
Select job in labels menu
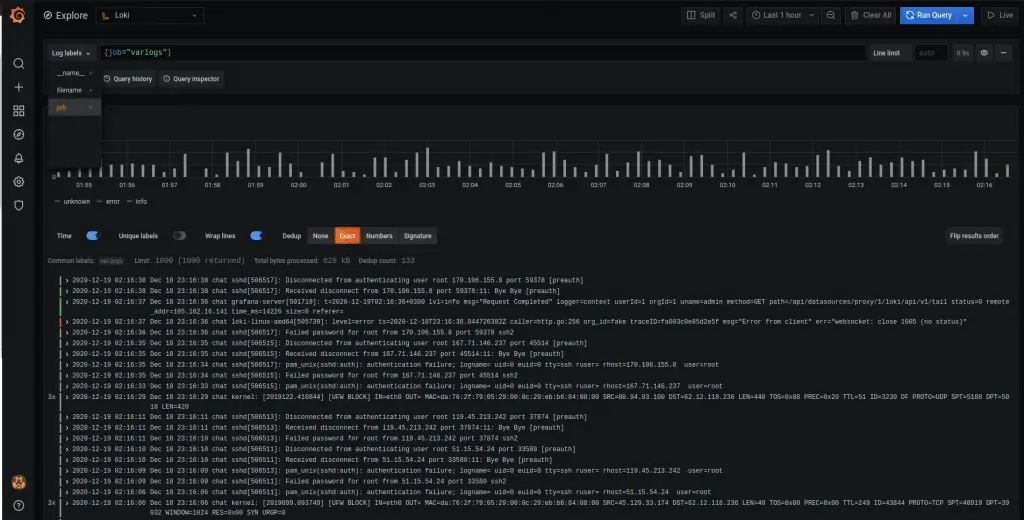[74, 107]
